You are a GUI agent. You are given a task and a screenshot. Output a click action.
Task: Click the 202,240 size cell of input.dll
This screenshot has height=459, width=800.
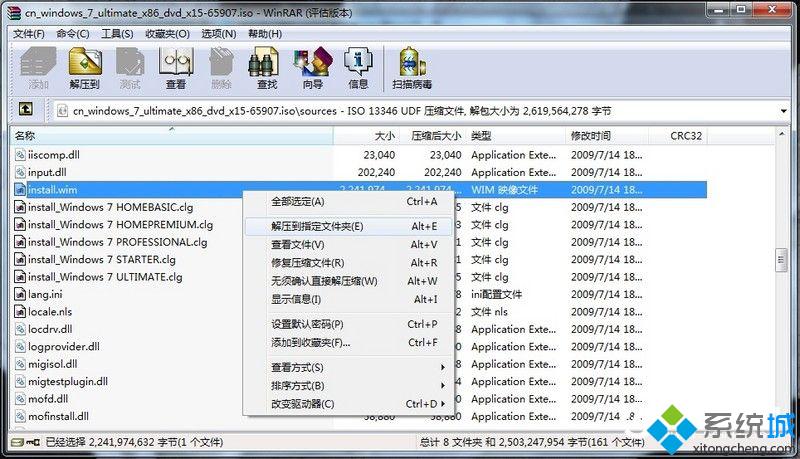(x=376, y=172)
